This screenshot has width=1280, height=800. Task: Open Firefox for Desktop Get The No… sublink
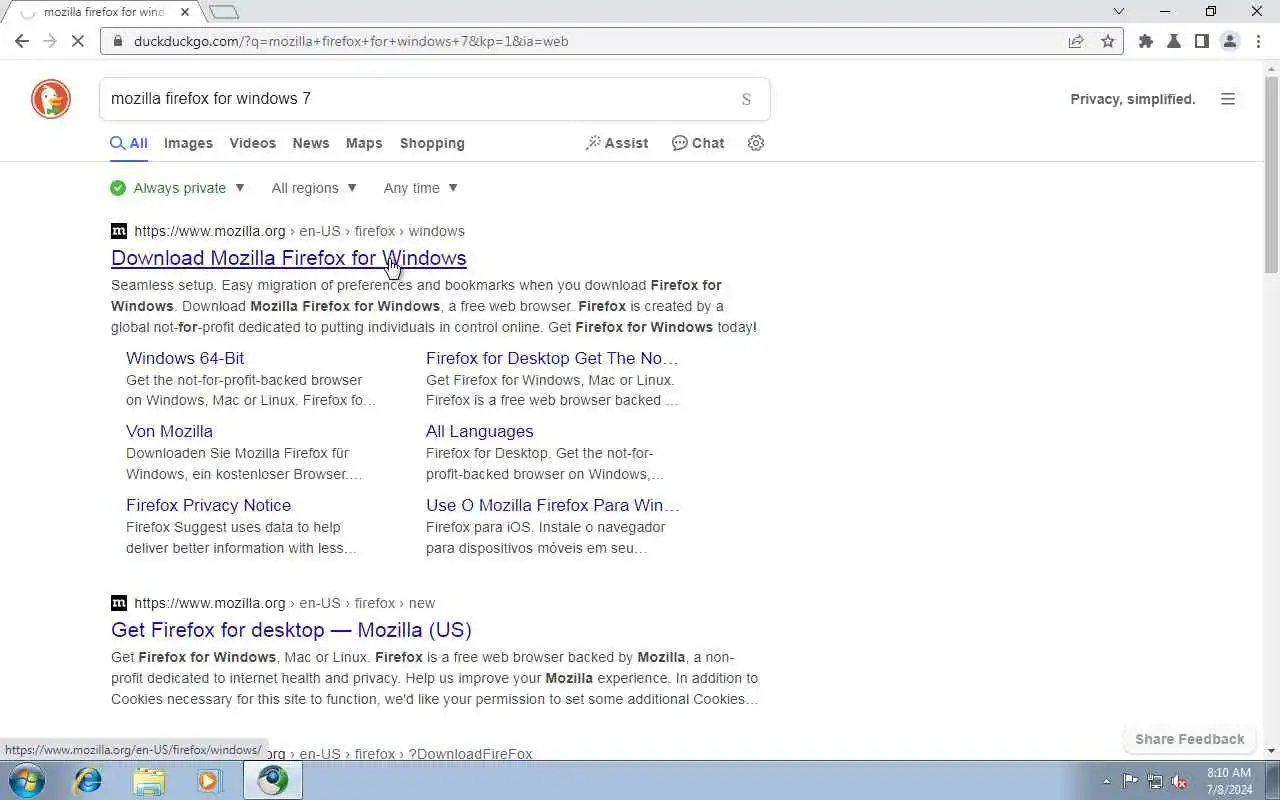pyautogui.click(x=552, y=358)
